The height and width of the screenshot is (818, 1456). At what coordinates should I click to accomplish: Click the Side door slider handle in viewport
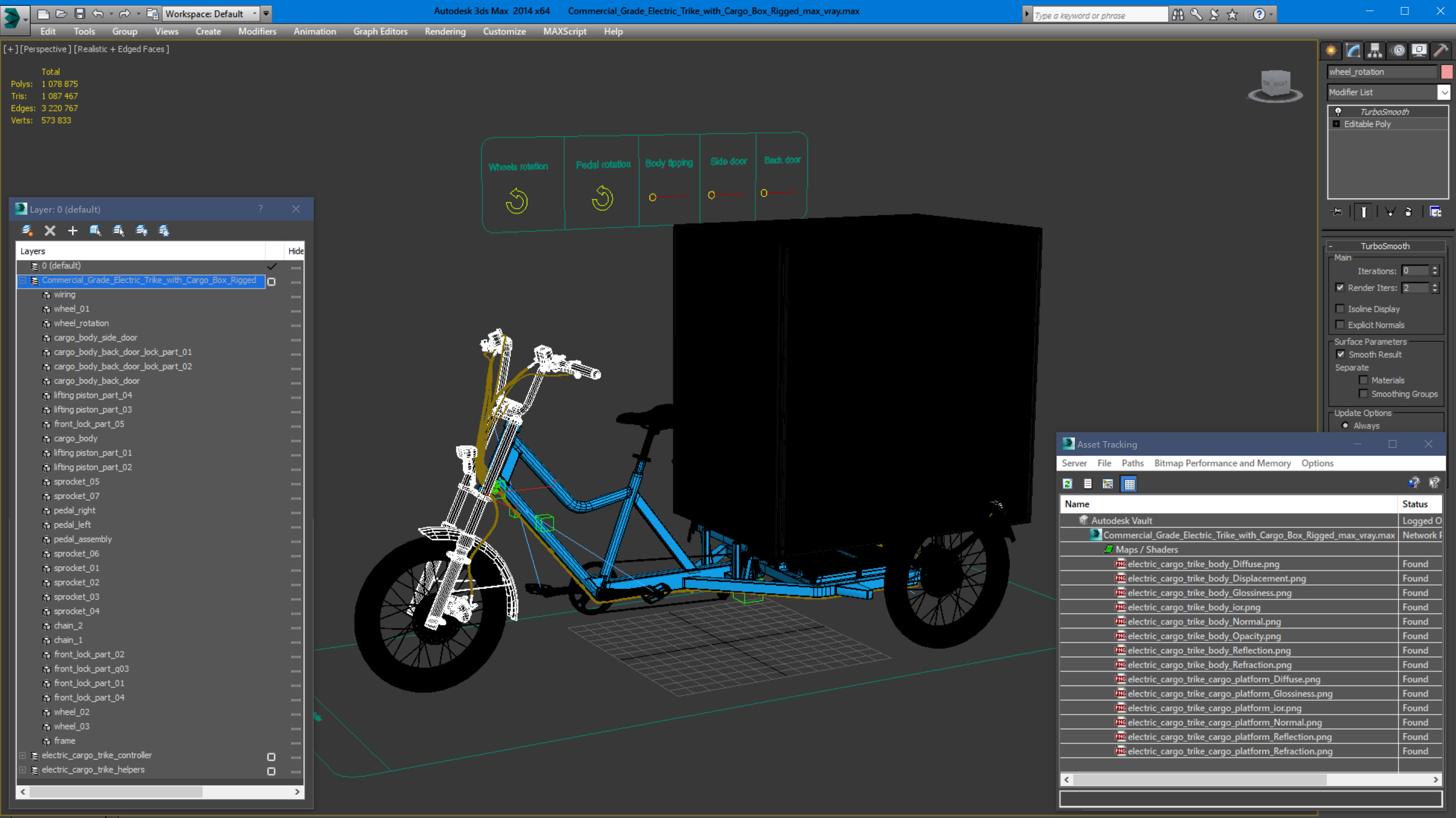click(711, 196)
